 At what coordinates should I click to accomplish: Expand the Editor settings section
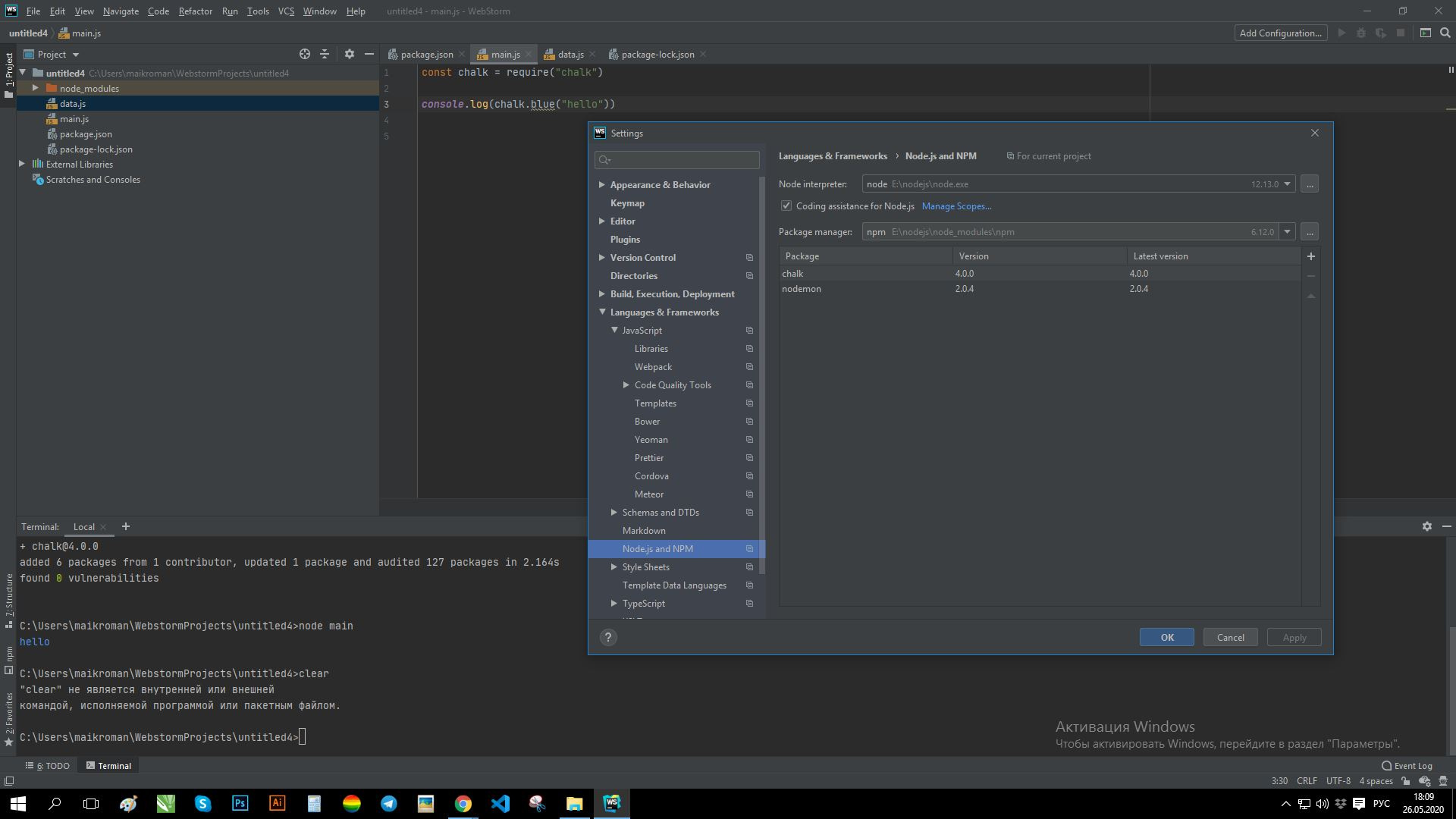point(602,221)
